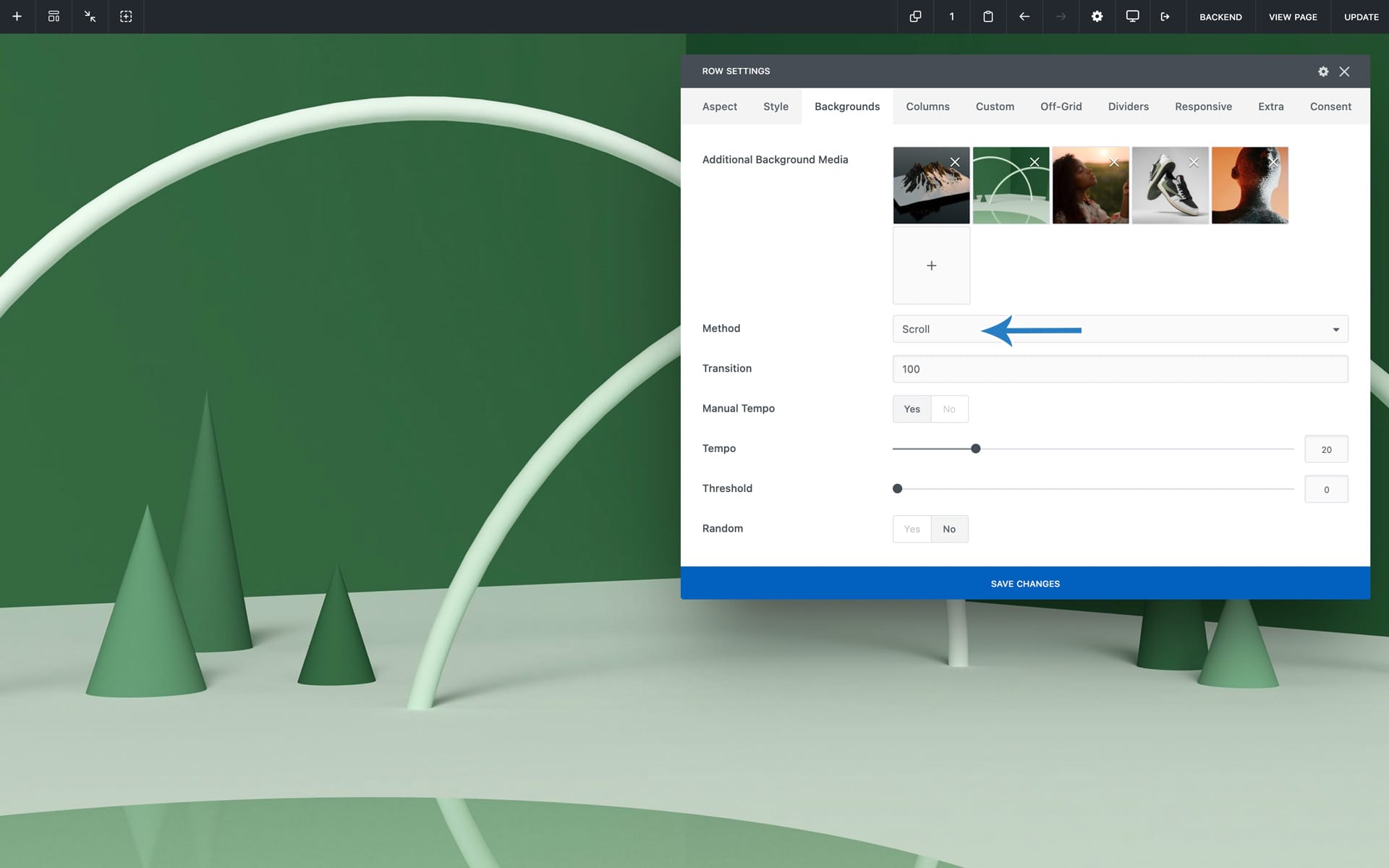Open the Dividers tab
Screen dimensions: 1389x868
point(1128,106)
